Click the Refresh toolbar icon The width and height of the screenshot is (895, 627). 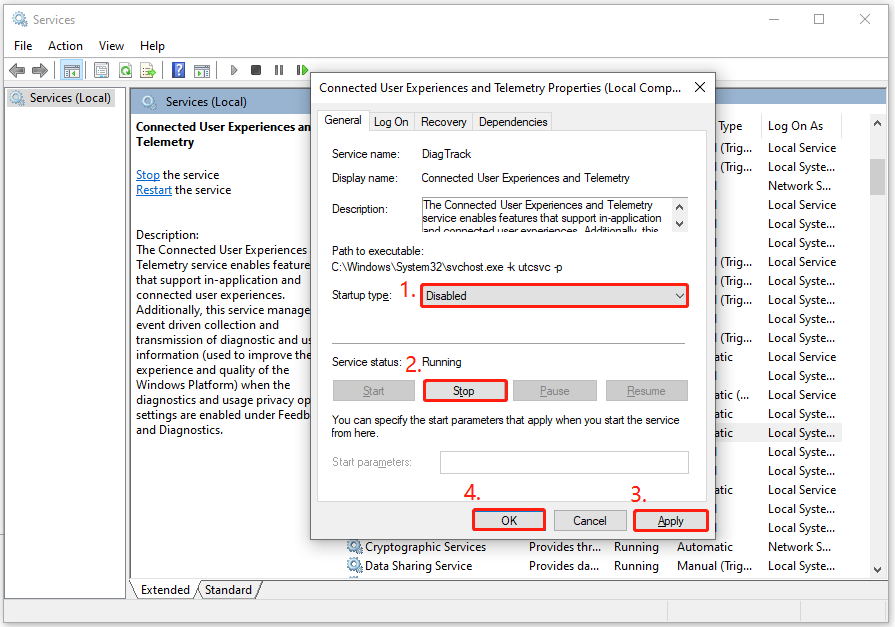(125, 71)
